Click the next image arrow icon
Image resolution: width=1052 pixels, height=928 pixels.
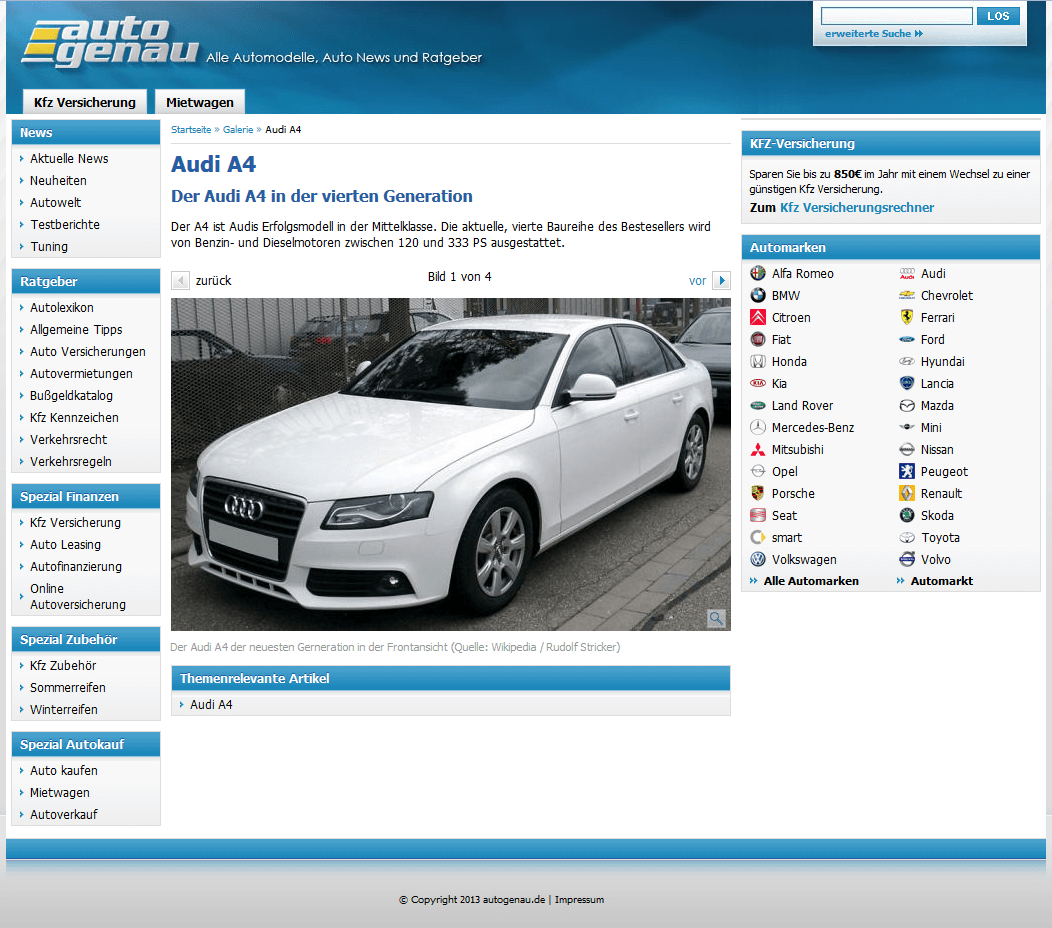click(x=721, y=281)
